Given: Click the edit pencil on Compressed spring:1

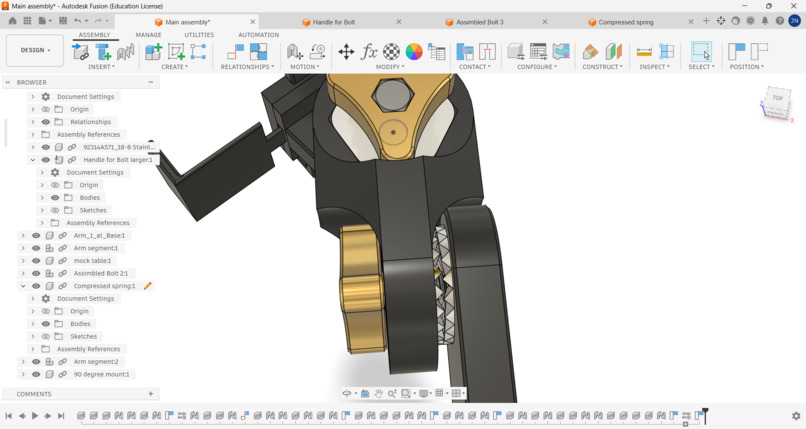Looking at the screenshot, I should (x=148, y=286).
